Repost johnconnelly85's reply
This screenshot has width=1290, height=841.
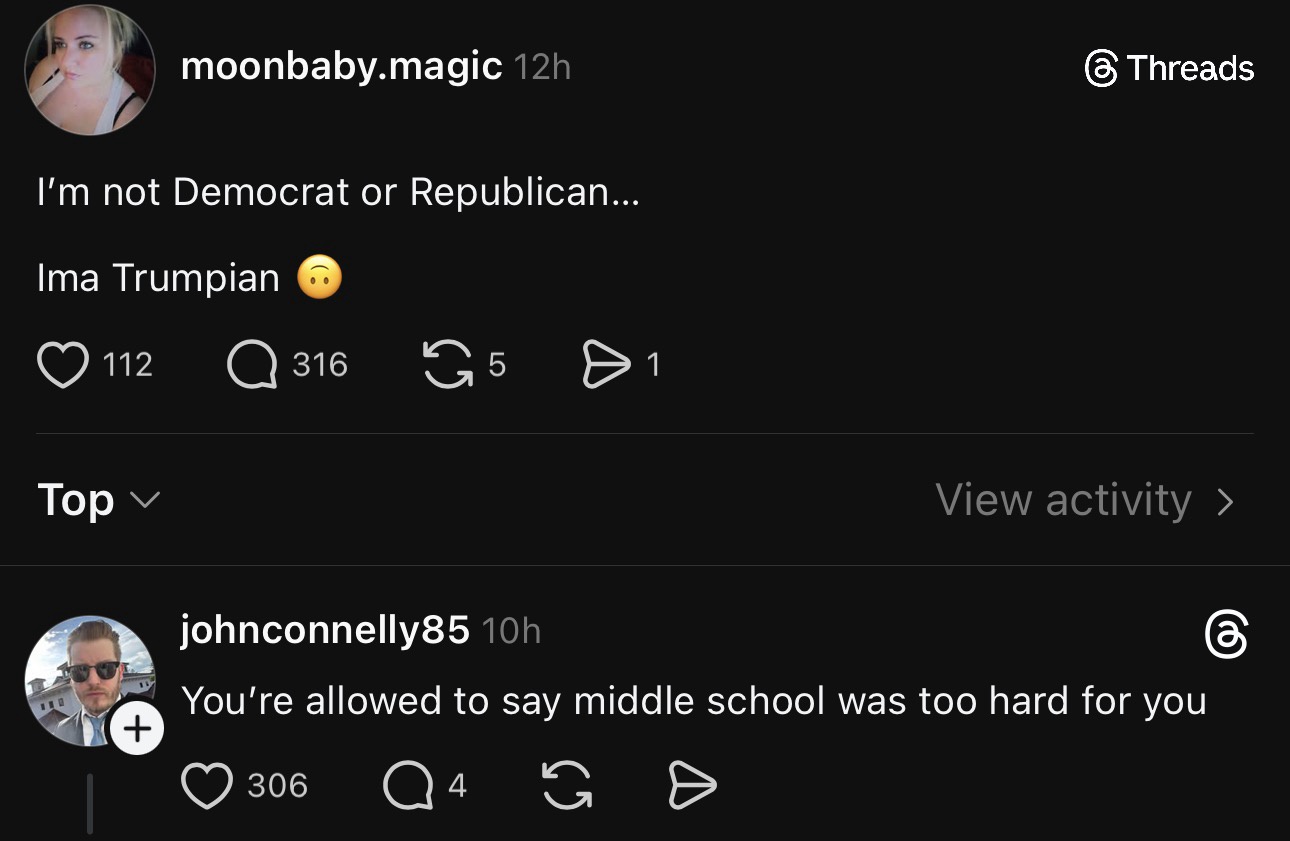(x=566, y=786)
